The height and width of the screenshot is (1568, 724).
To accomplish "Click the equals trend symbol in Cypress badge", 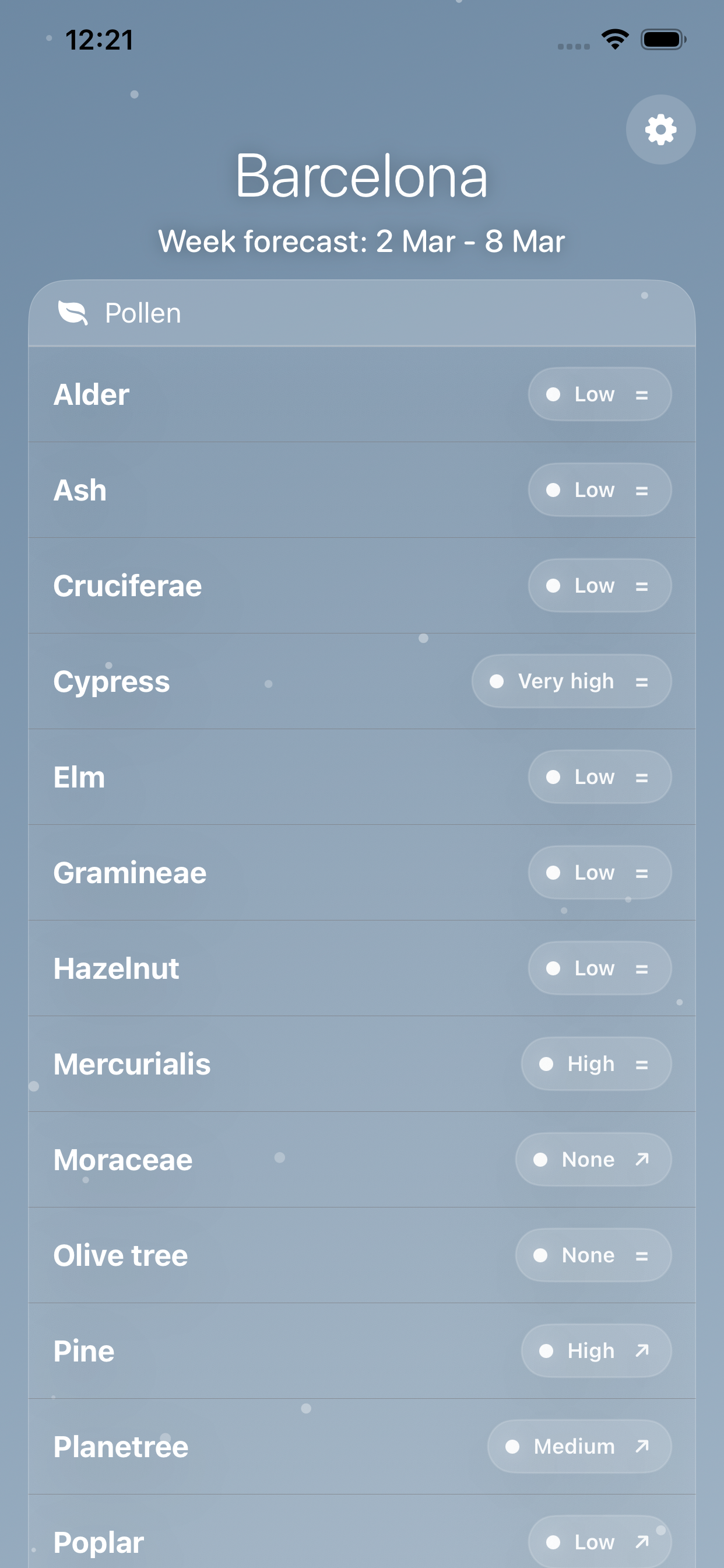I will (642, 681).
